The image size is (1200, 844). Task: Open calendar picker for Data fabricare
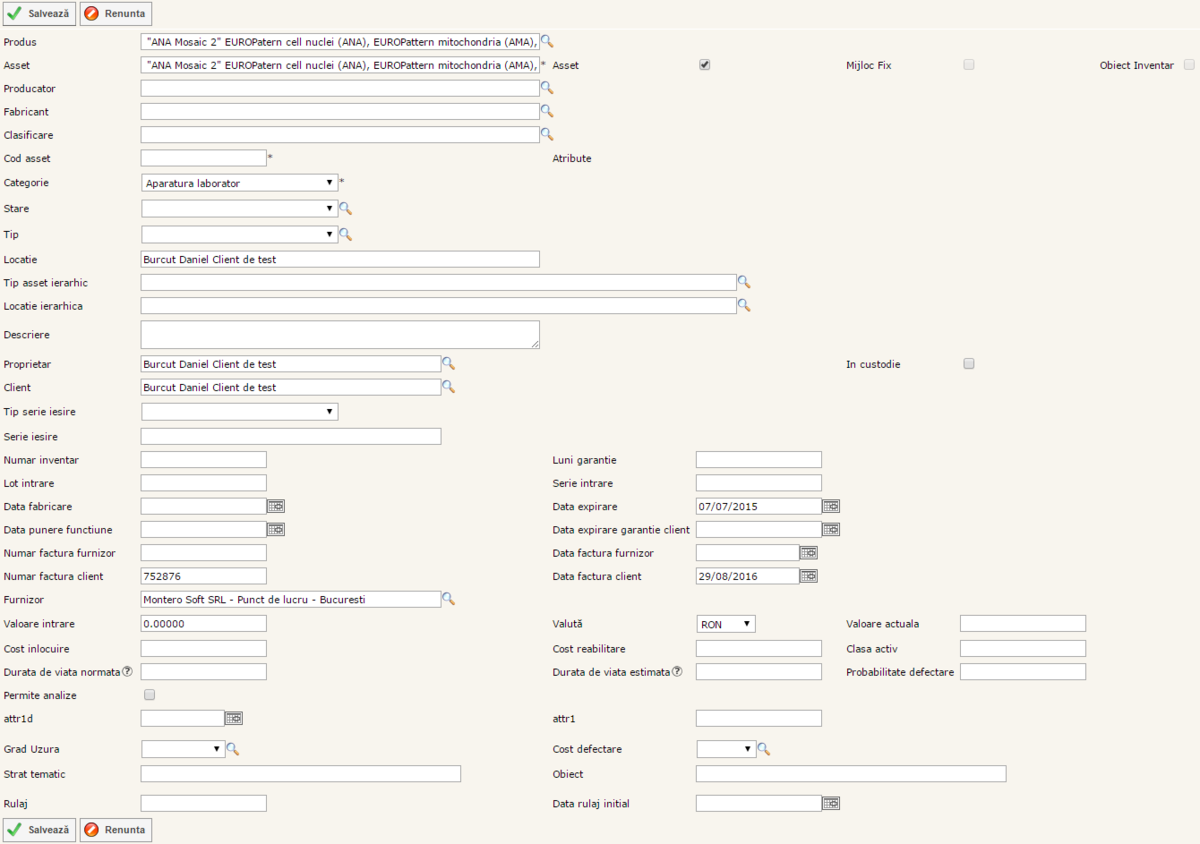point(276,506)
